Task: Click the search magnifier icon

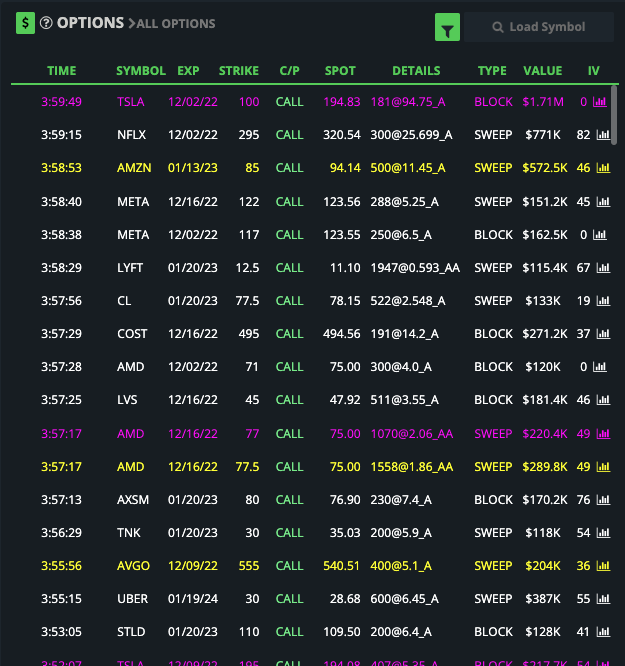Action: 498,27
